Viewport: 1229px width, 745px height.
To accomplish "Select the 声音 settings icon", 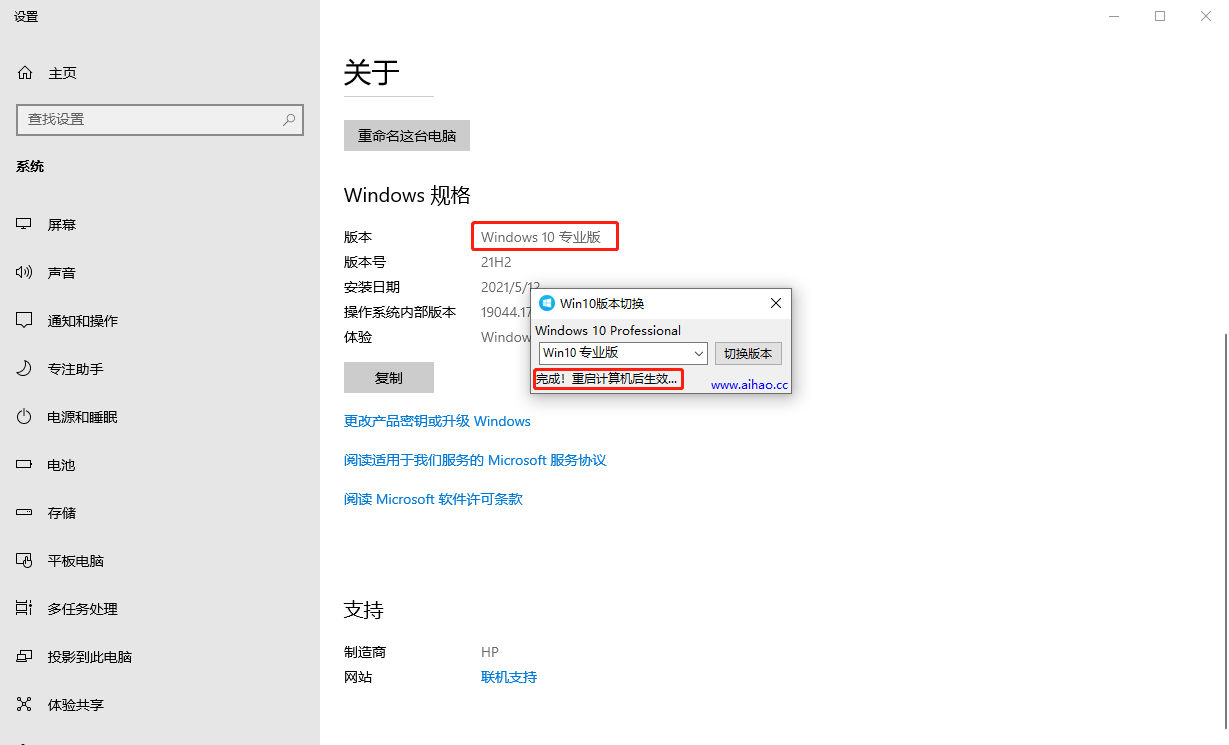I will 62,272.
